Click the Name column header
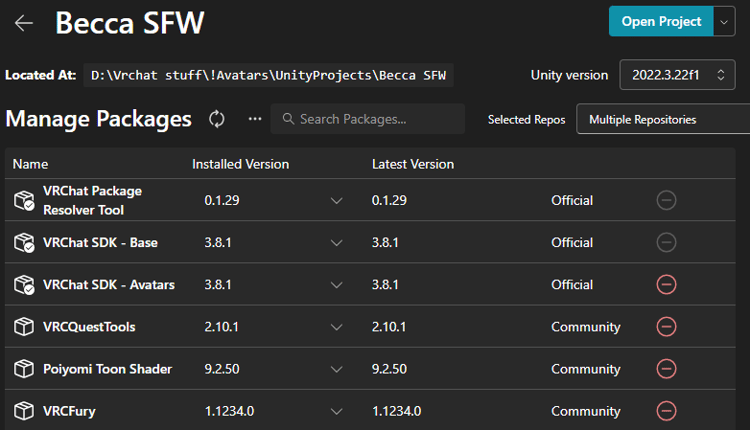 (30, 164)
